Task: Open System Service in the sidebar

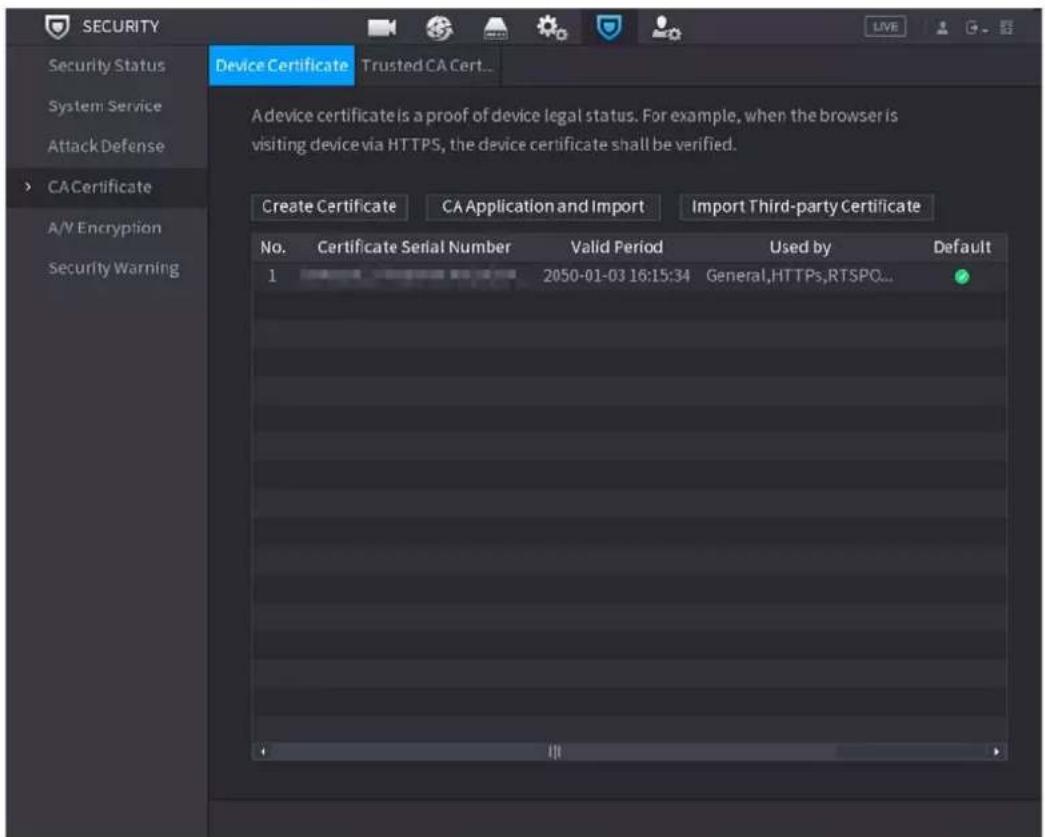Action: pos(105,106)
